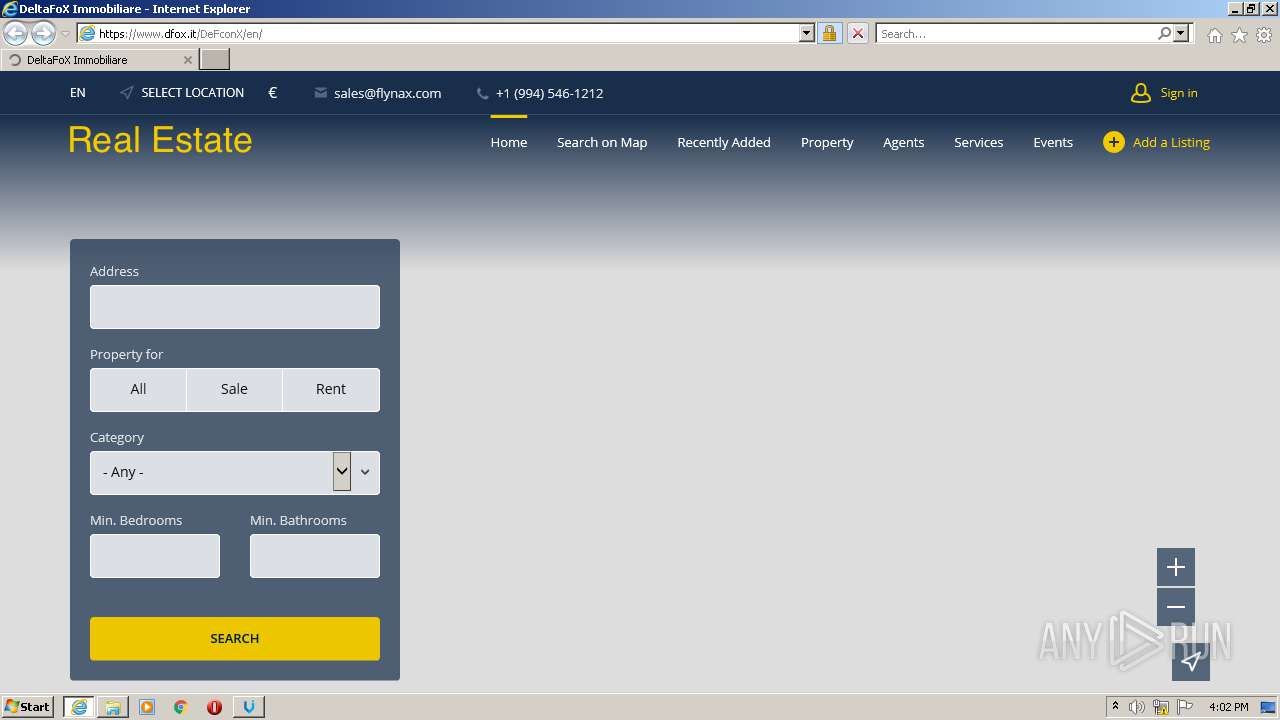Click the +1 (994) 546-1212 phone number
1280x720 pixels.
[549, 93]
